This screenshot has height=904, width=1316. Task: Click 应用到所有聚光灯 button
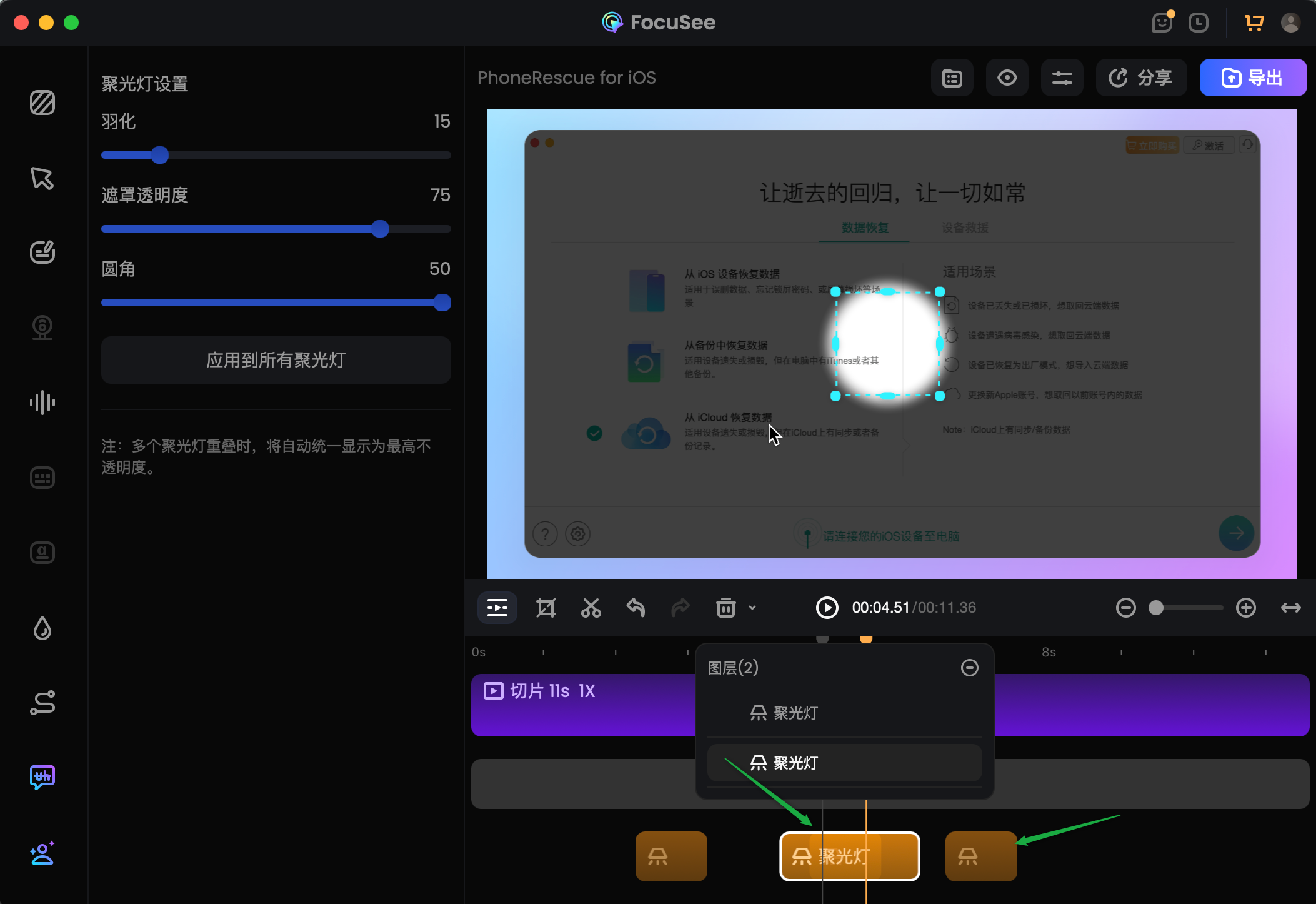pyautogui.click(x=276, y=360)
